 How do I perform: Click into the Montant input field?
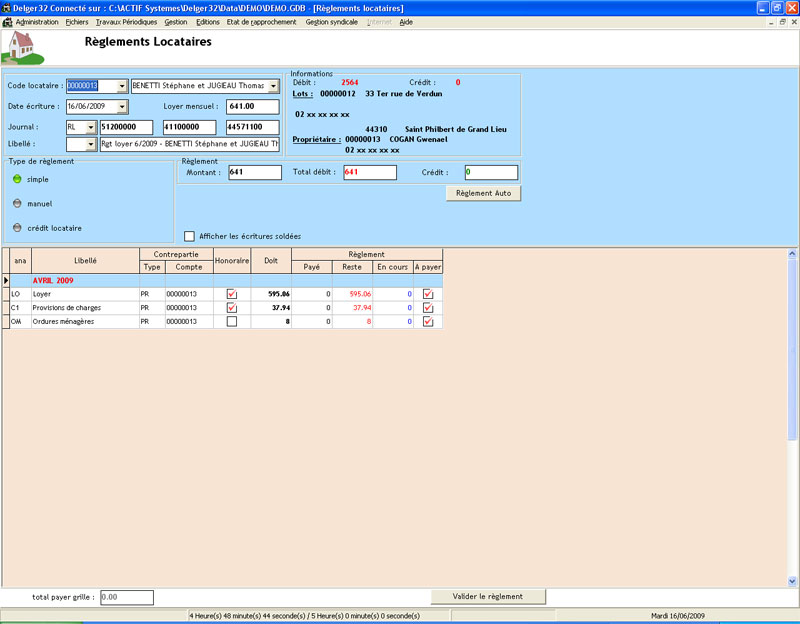pyautogui.click(x=254, y=173)
